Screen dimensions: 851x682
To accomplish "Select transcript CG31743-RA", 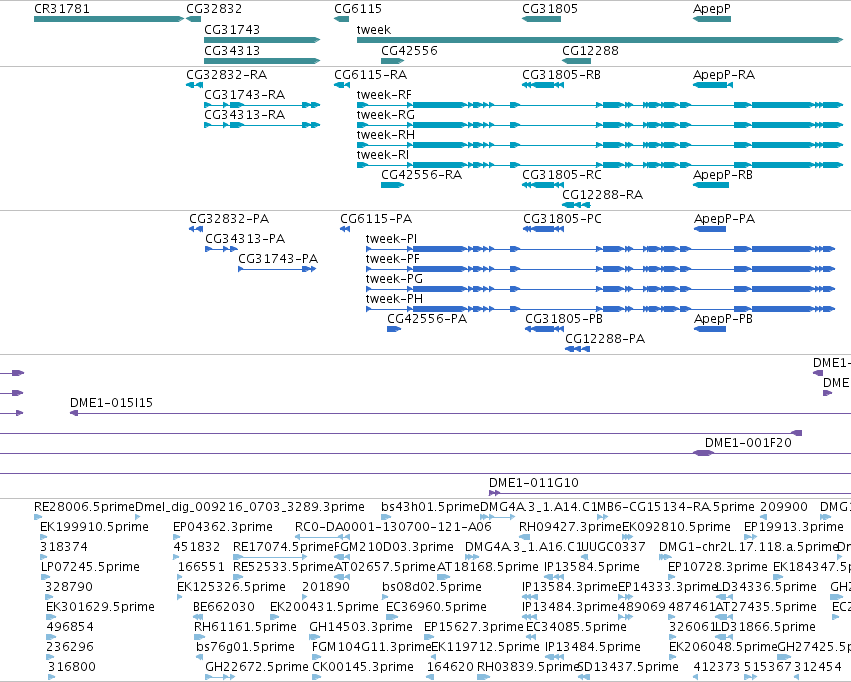I will (262, 105).
